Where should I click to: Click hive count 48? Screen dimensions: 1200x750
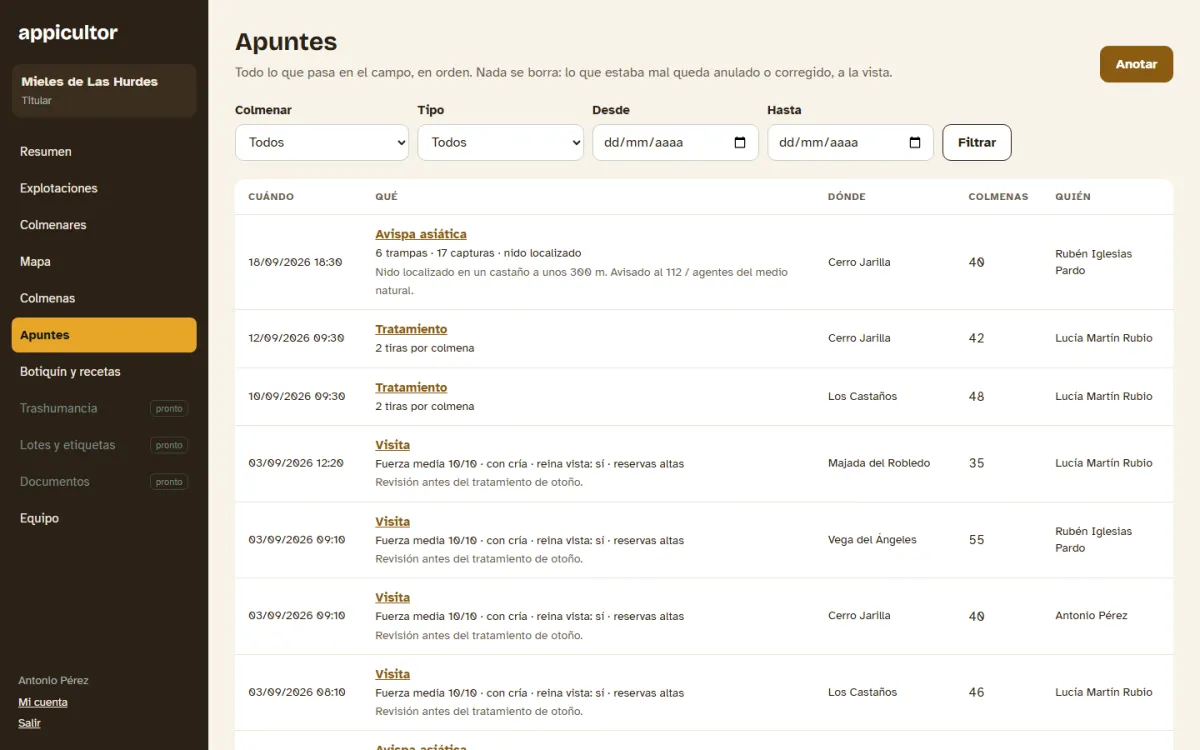click(977, 396)
